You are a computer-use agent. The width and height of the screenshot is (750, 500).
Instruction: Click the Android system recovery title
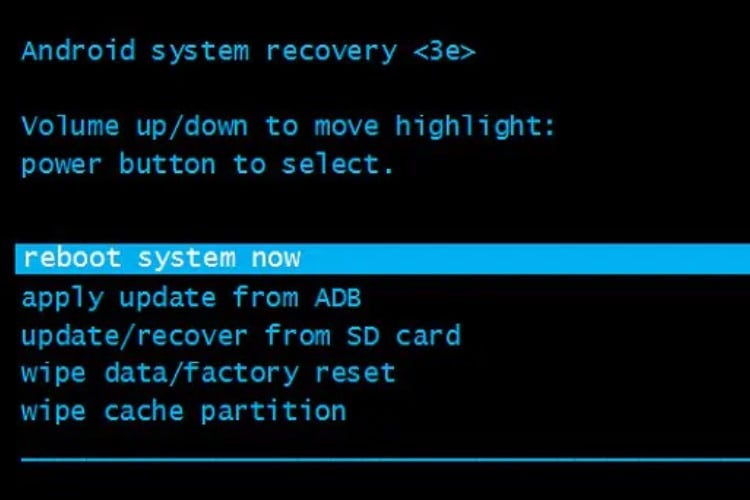coord(209,52)
